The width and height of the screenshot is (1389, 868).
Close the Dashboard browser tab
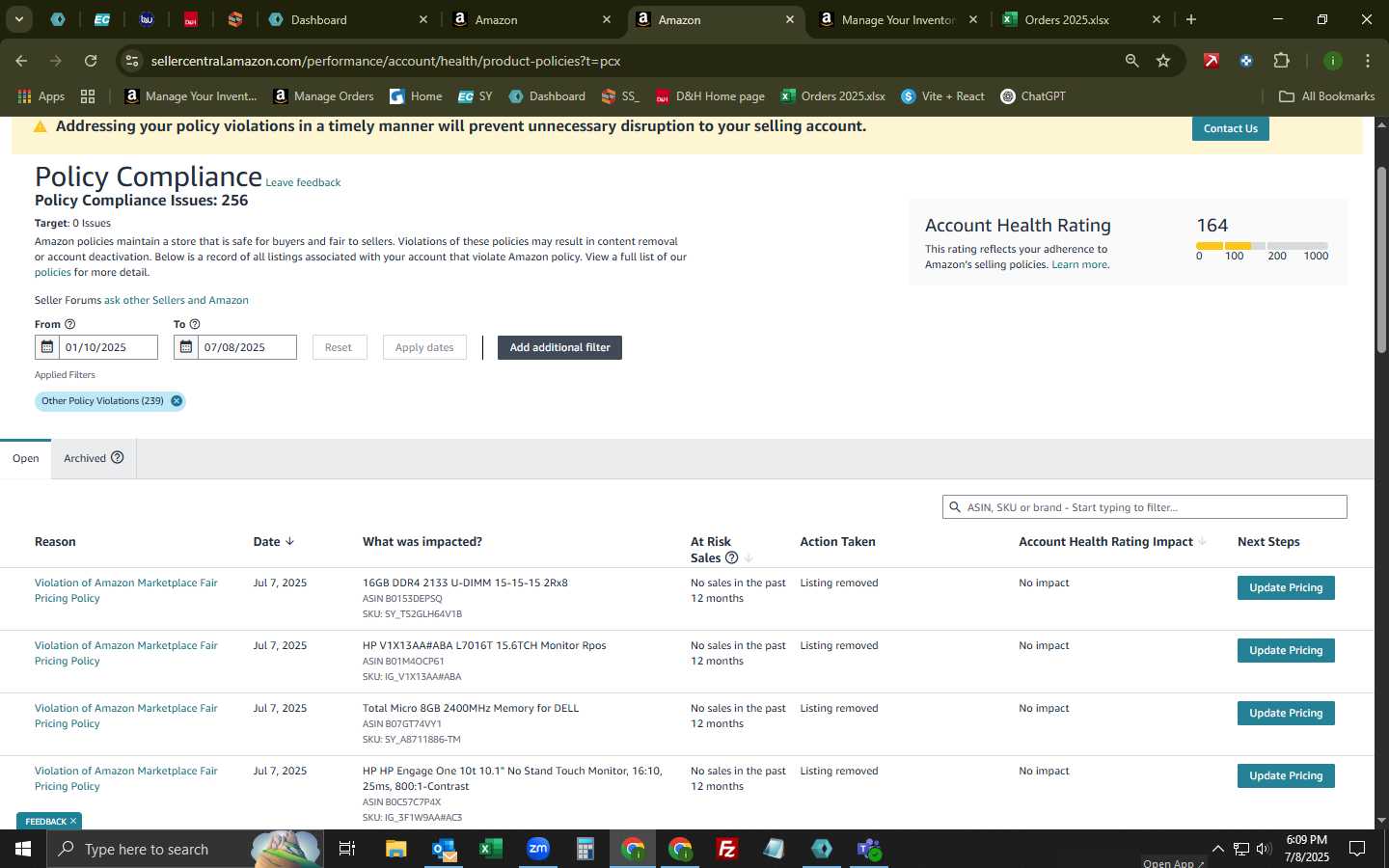tap(422, 19)
